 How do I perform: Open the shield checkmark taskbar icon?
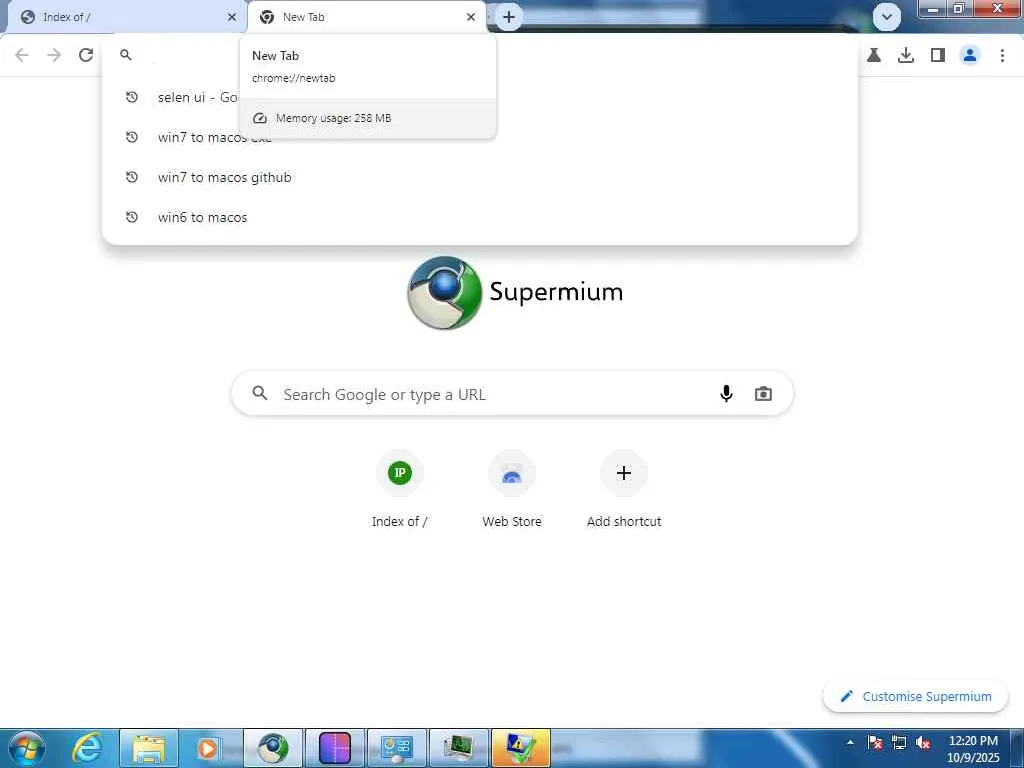click(520, 748)
